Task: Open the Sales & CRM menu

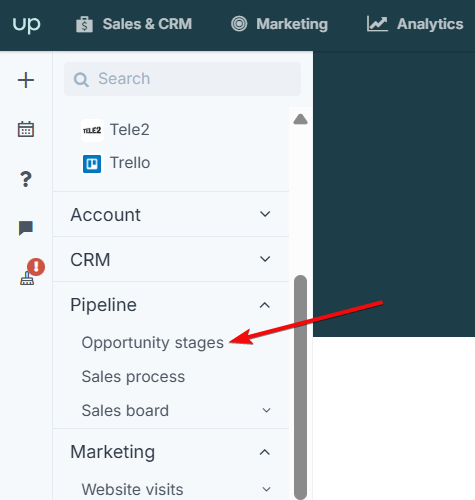Action: (134, 24)
